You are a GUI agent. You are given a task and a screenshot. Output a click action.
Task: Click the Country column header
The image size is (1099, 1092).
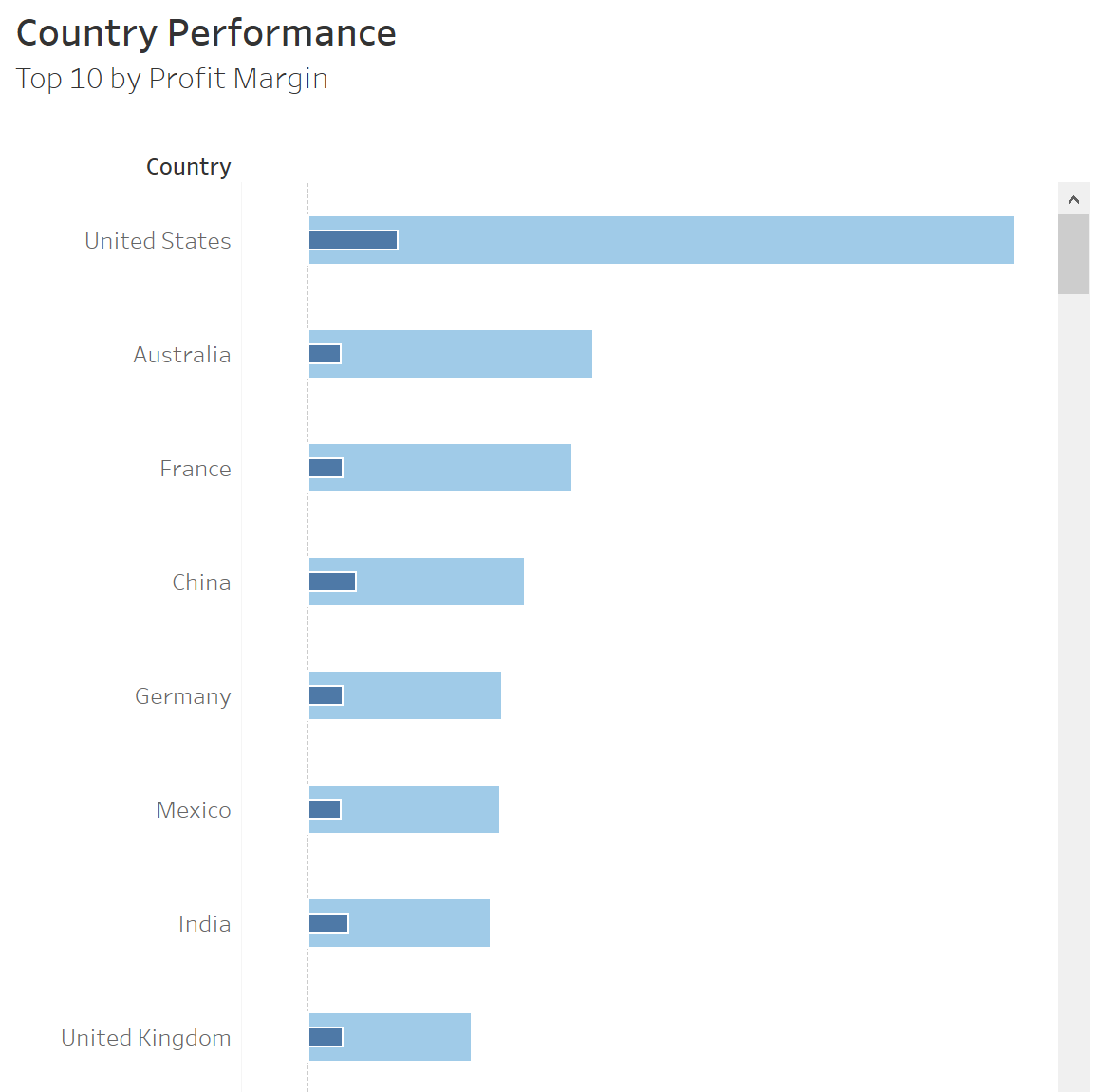(188, 166)
